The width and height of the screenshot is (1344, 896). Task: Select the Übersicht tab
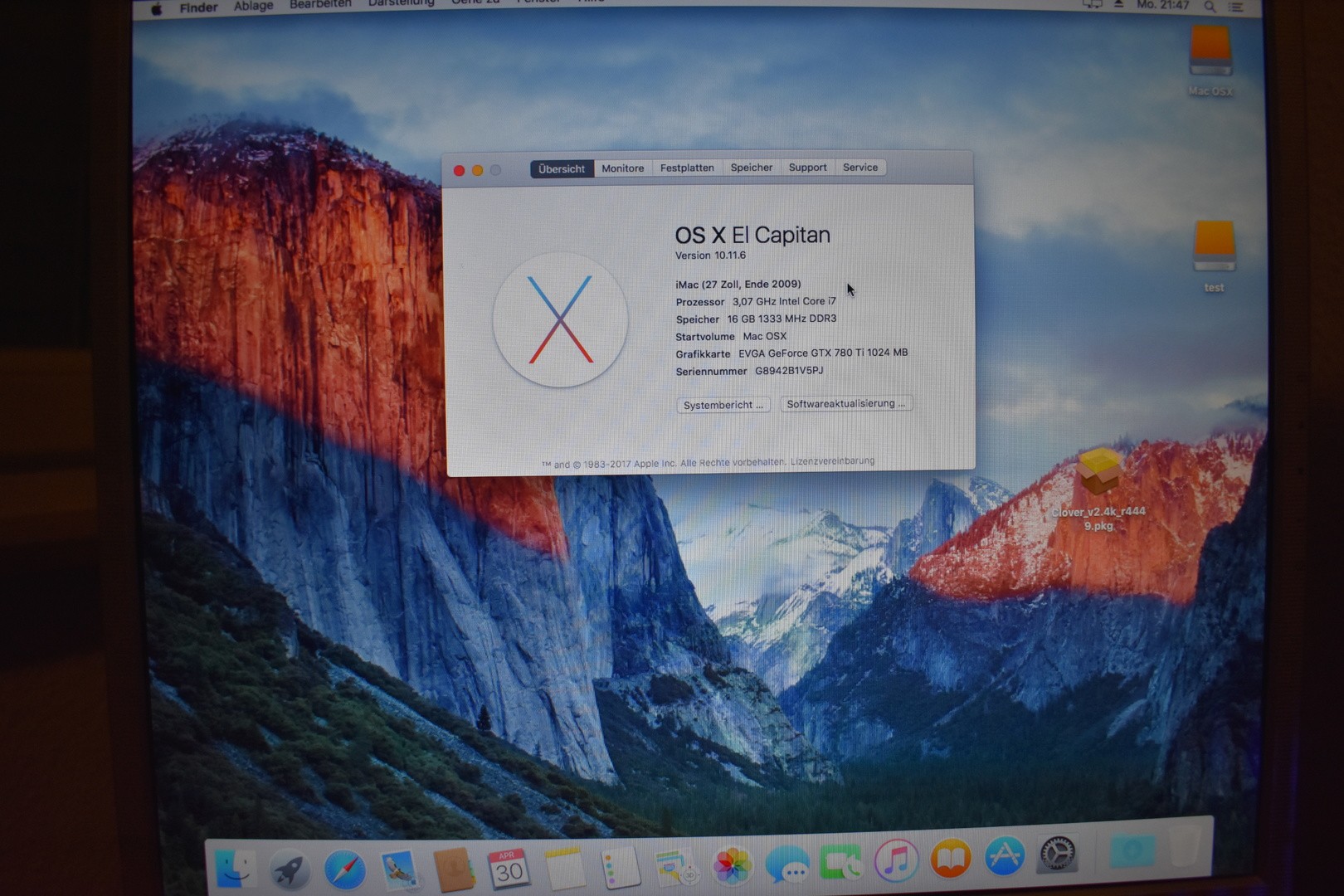(562, 169)
